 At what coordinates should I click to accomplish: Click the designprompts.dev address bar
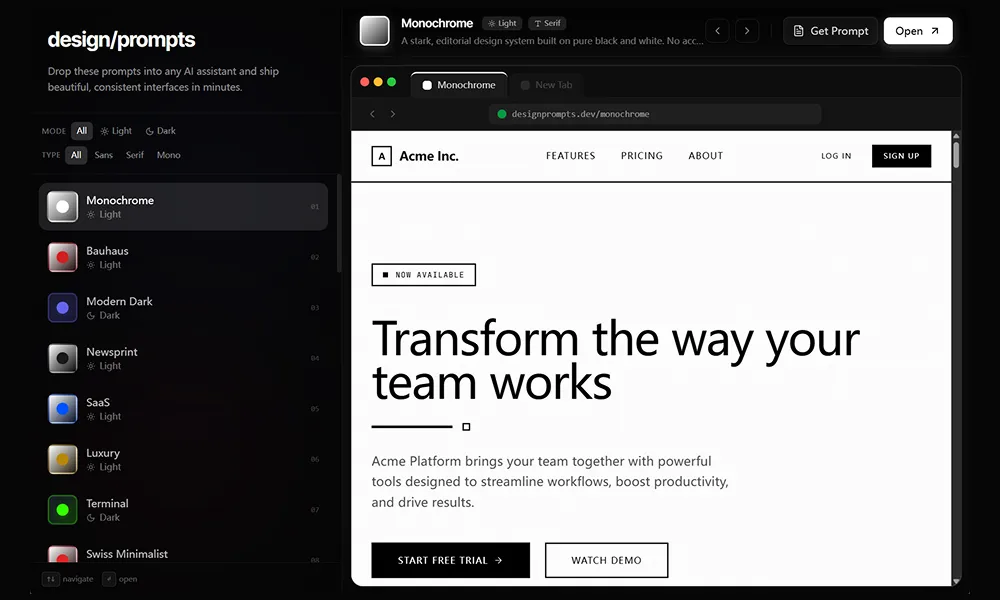point(655,114)
